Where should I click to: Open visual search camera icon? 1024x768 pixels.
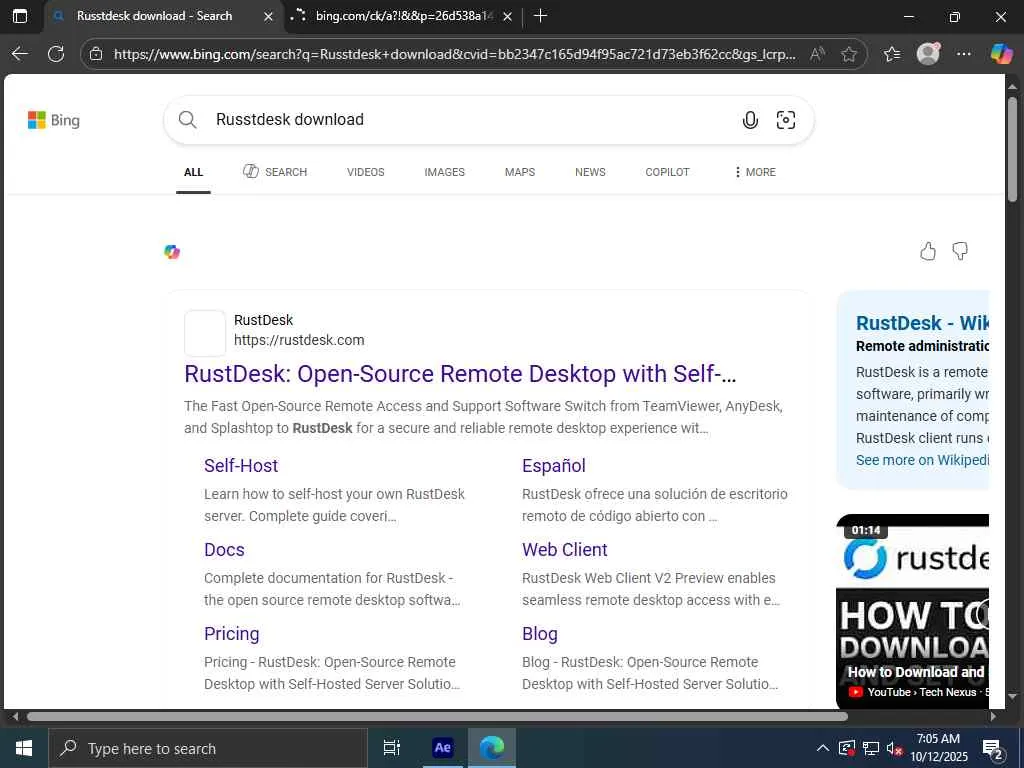pos(786,120)
